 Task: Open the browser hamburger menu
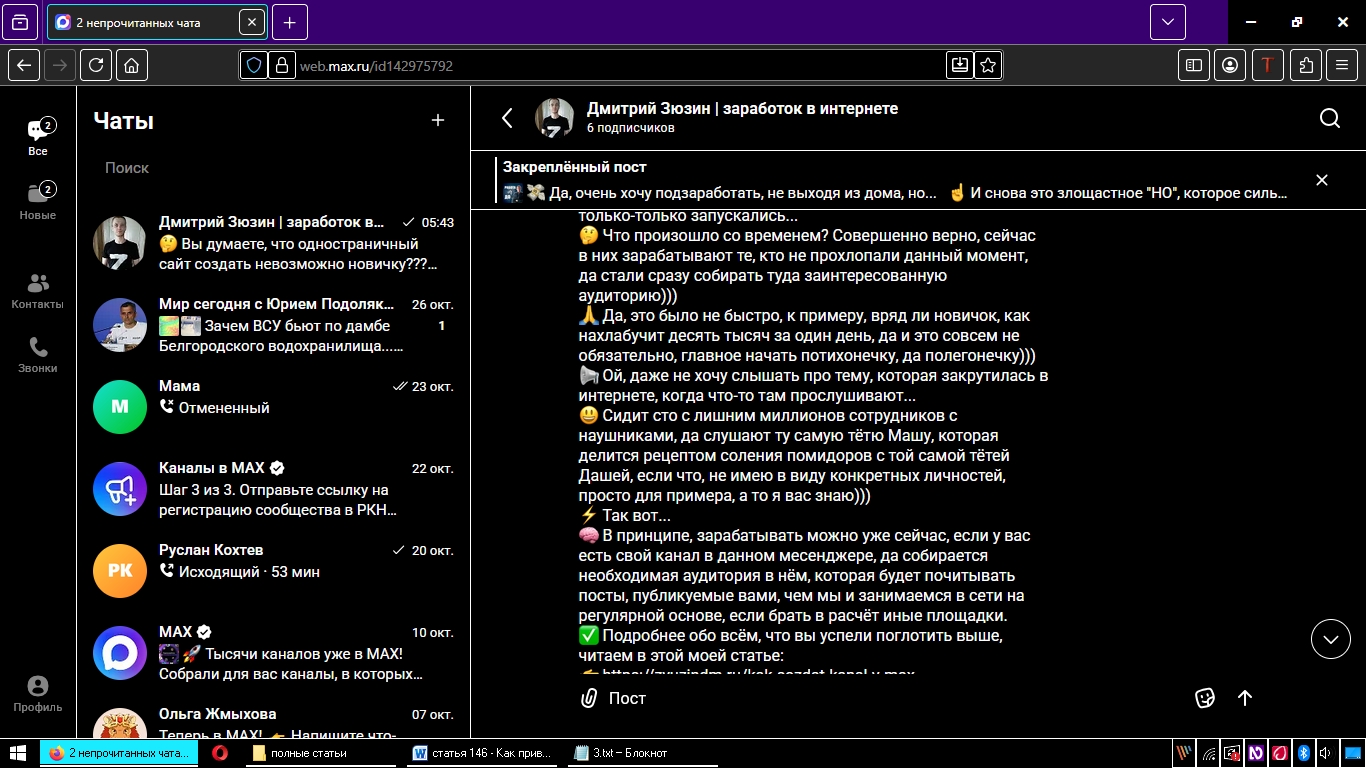tap(1343, 65)
